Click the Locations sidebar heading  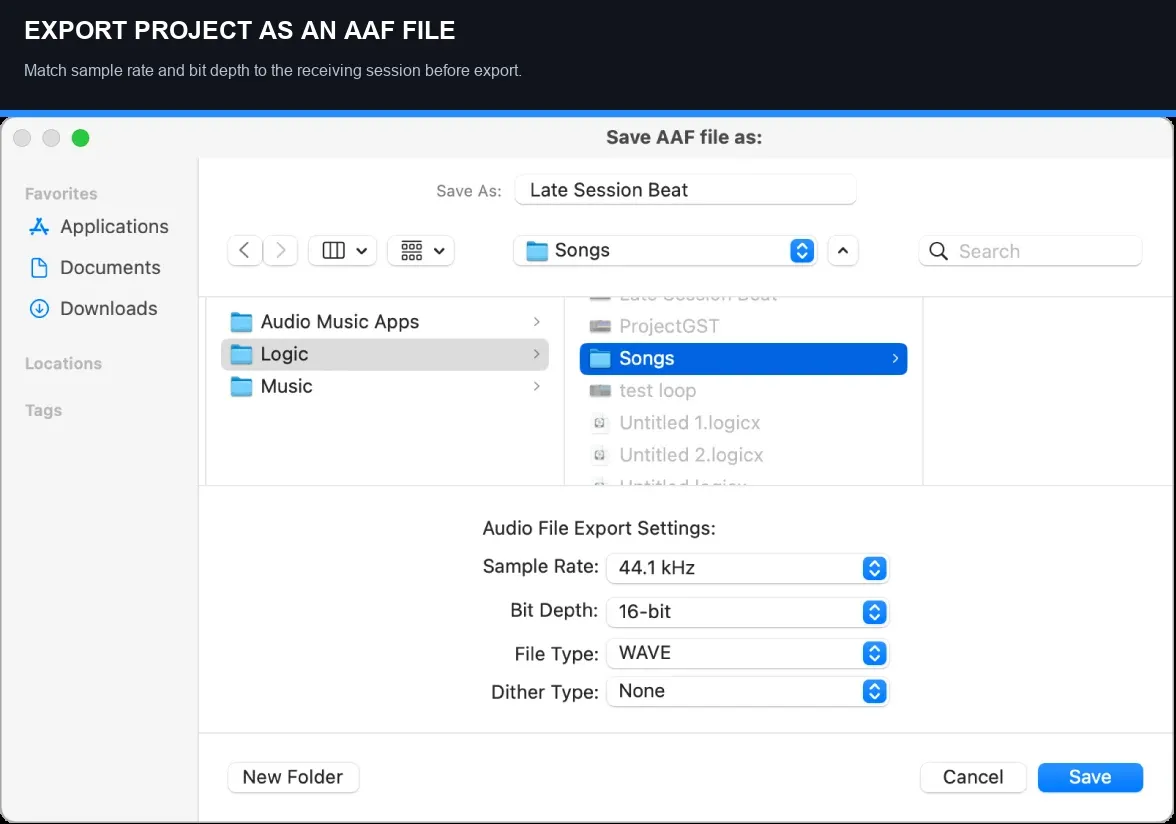pyautogui.click(x=63, y=364)
